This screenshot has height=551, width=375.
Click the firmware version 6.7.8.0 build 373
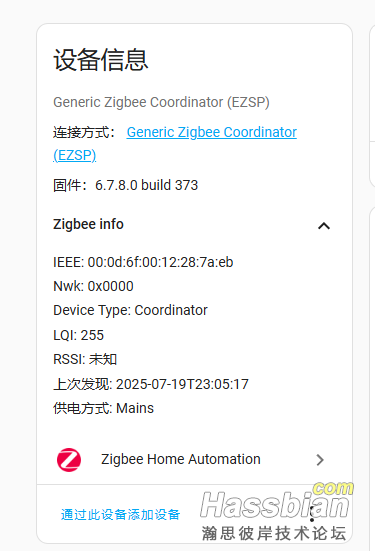(147, 185)
